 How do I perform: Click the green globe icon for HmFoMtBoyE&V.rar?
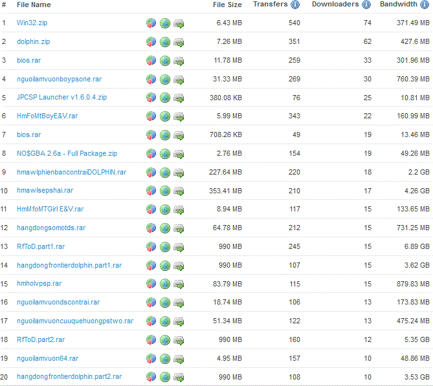click(x=165, y=116)
